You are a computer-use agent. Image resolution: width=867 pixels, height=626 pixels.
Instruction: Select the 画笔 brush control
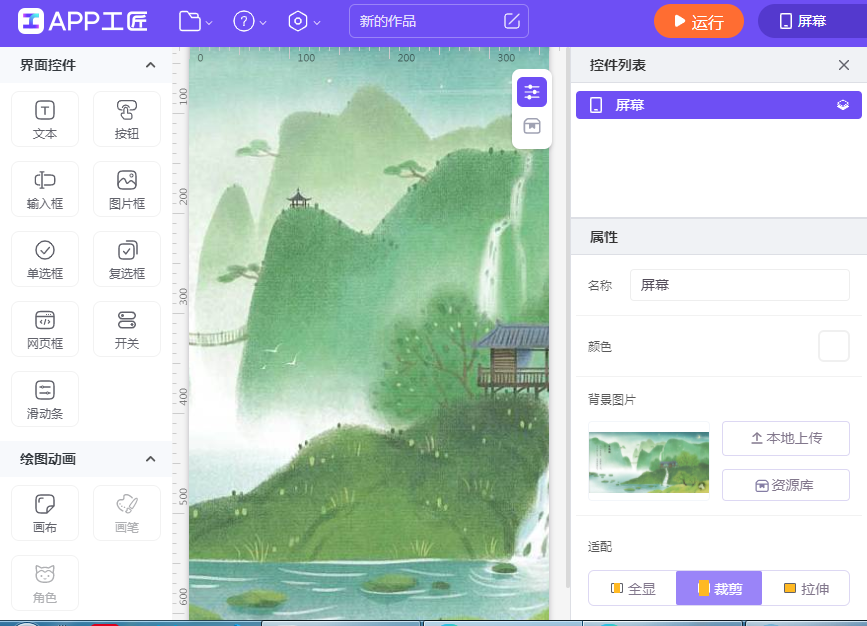click(x=127, y=513)
